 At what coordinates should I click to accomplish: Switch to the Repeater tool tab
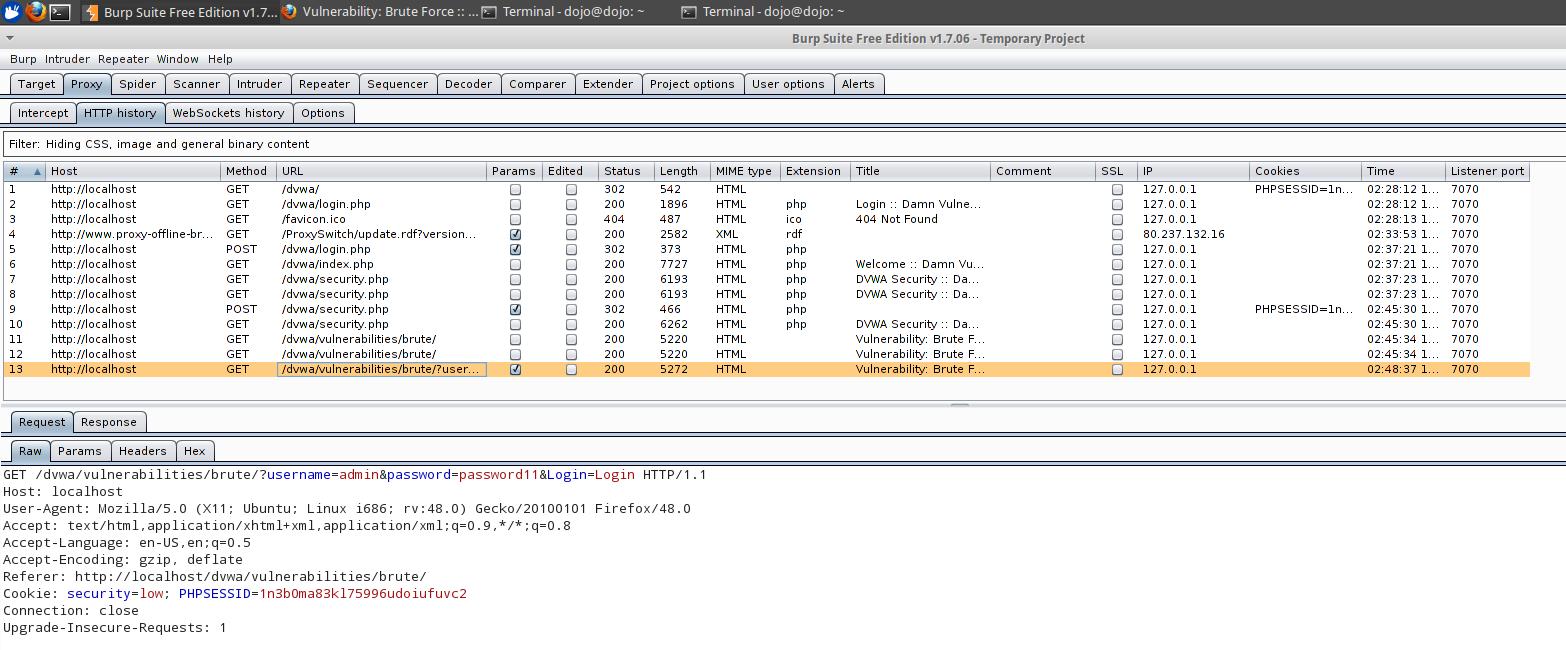[x=324, y=84]
